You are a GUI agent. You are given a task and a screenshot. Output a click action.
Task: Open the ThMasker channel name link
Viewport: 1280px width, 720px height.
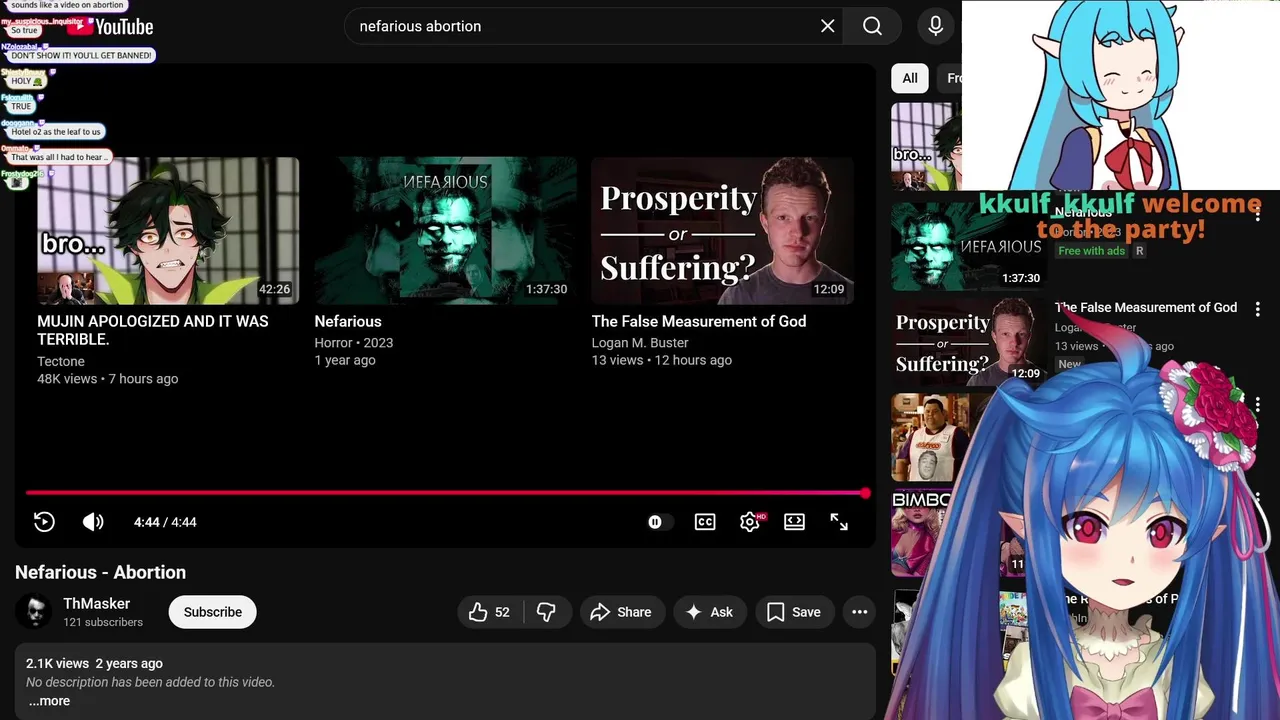[x=96, y=604]
